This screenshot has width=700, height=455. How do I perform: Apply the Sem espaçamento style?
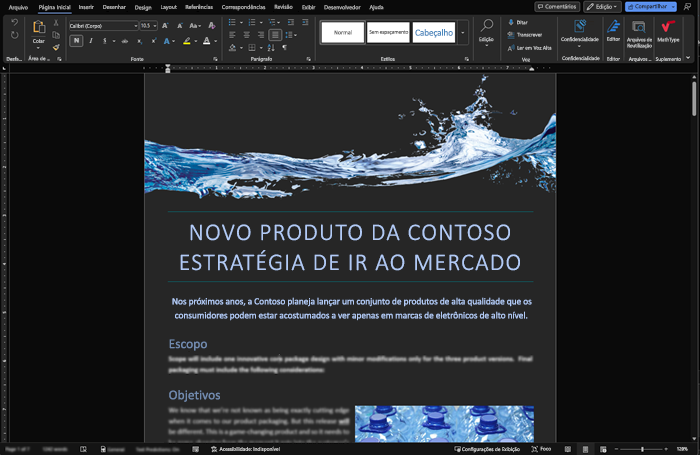[x=388, y=33]
